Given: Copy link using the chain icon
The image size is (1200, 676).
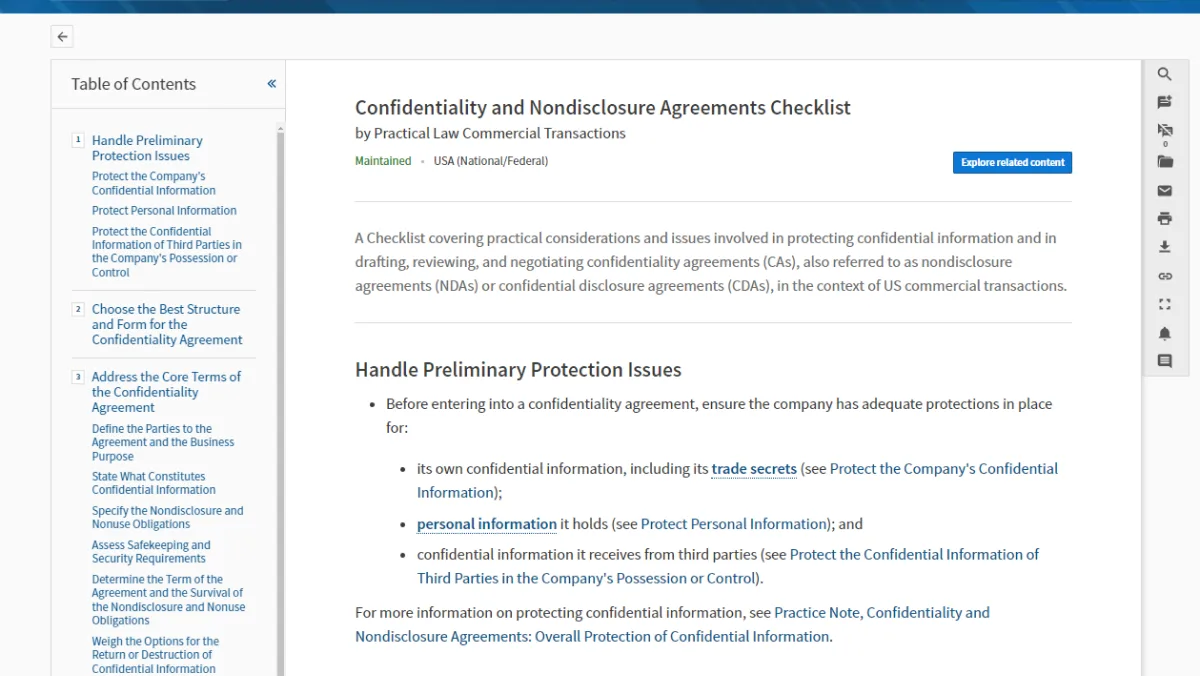Looking at the screenshot, I should 1164,276.
